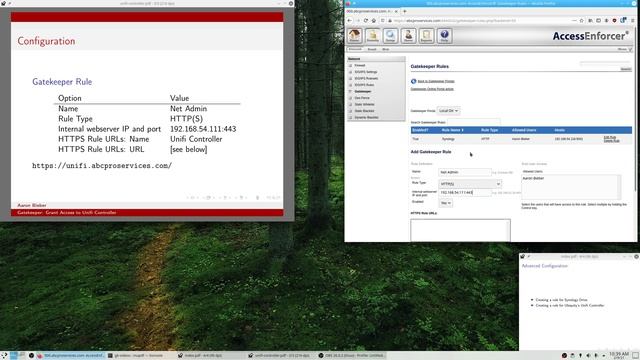Click Delete Rule link for Synology row
Screen dimensions: 640x360
pyautogui.click(x=611, y=141)
